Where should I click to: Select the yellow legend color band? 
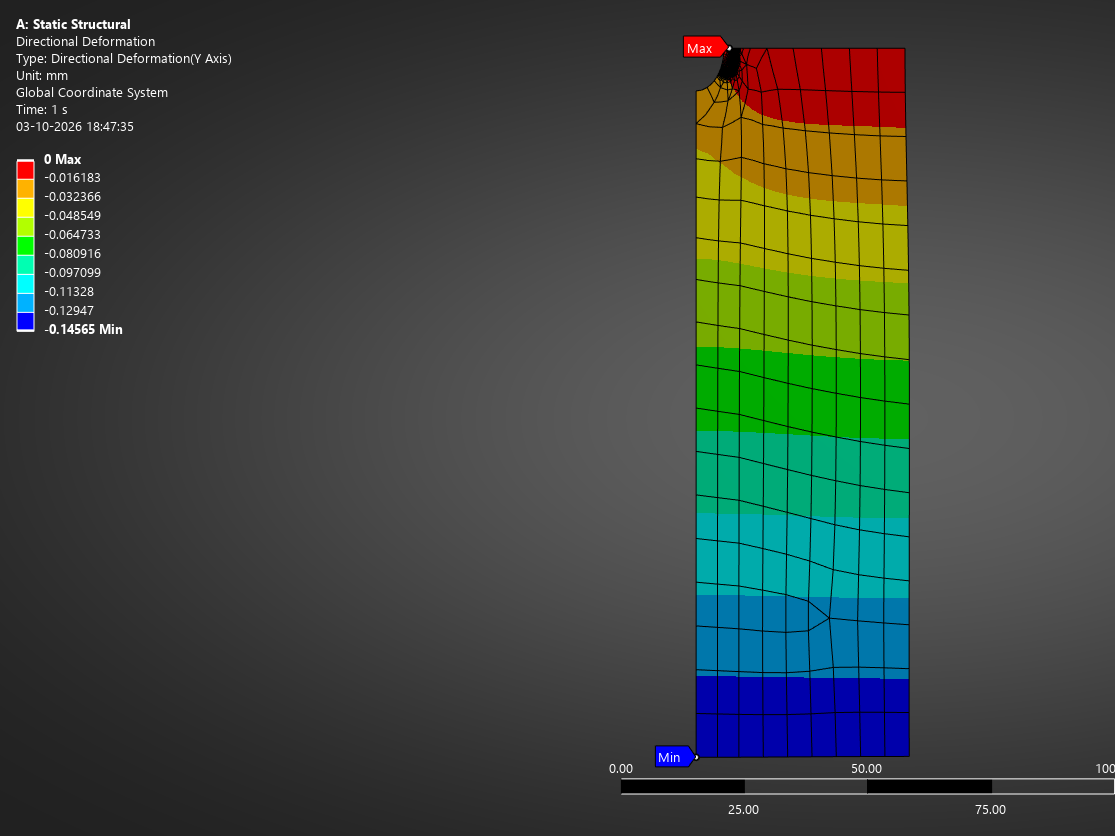[26, 208]
